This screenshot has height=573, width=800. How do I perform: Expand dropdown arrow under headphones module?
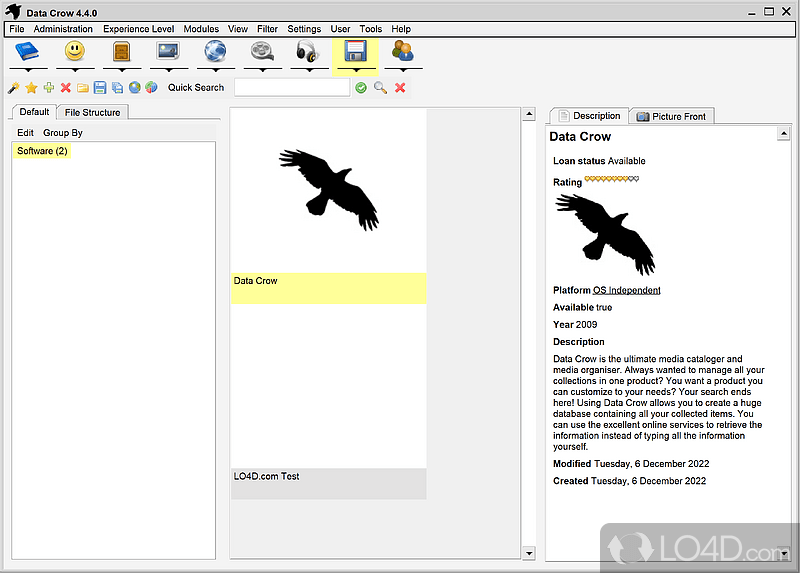[309, 69]
